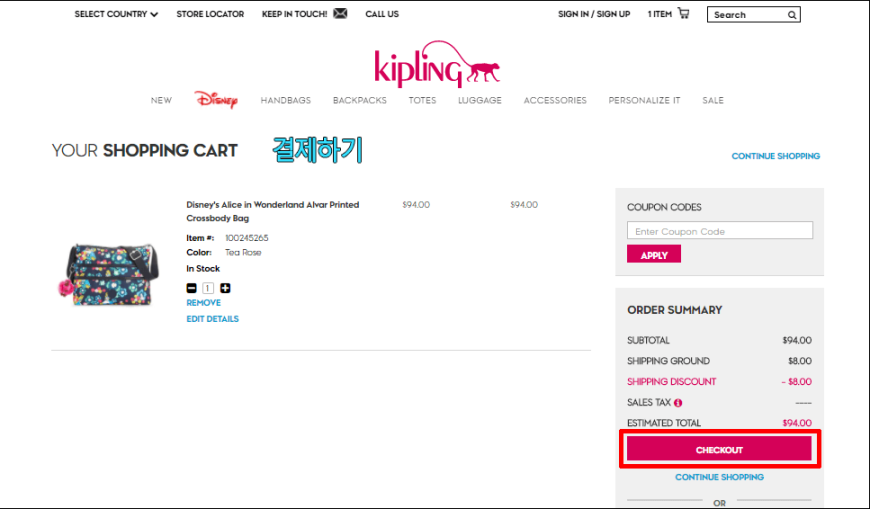Open the Luggage menu
Screen dimensions: 870x509
pyautogui.click(x=480, y=100)
